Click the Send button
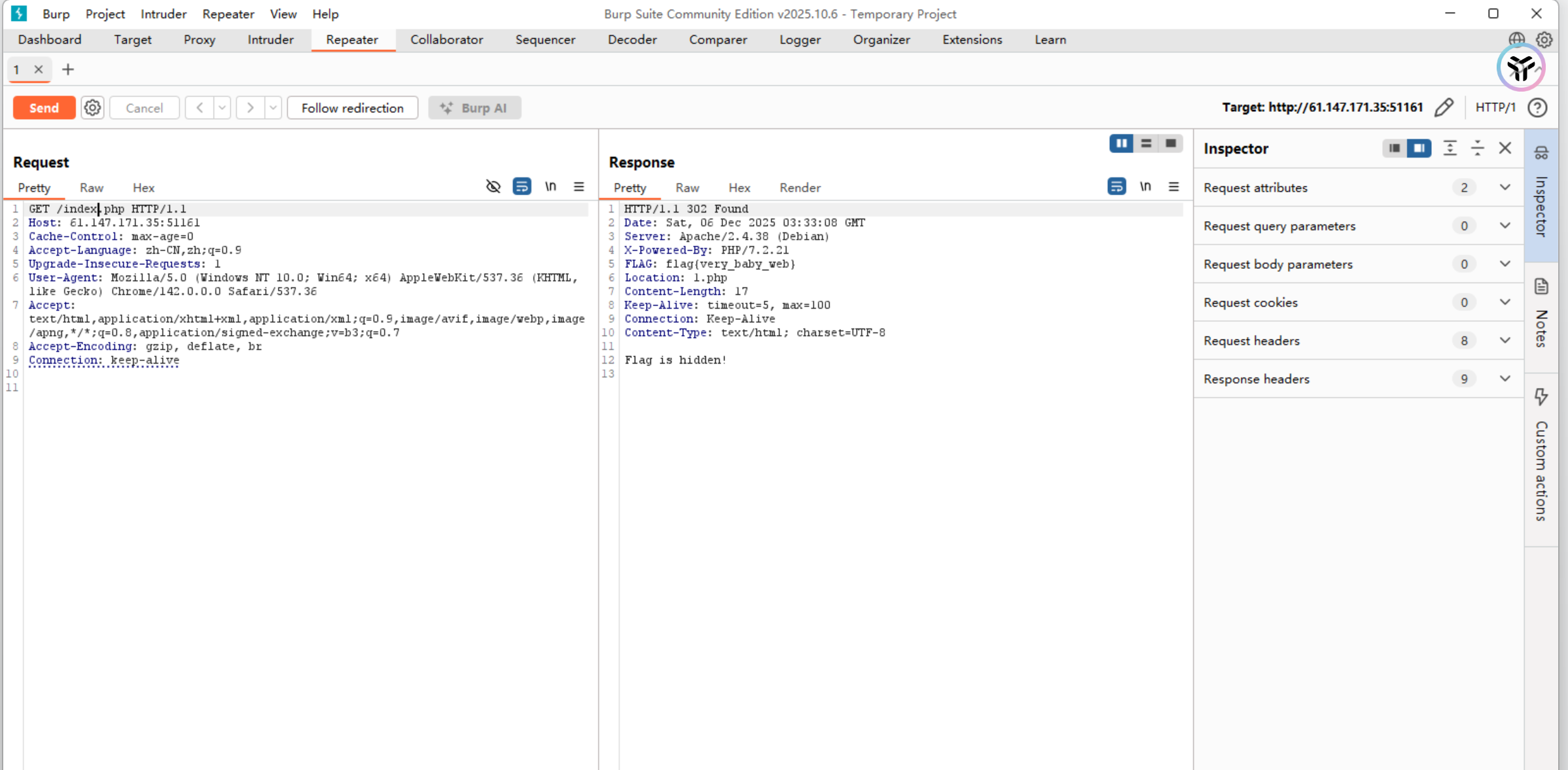This screenshot has height=770, width=1568. pos(44,108)
